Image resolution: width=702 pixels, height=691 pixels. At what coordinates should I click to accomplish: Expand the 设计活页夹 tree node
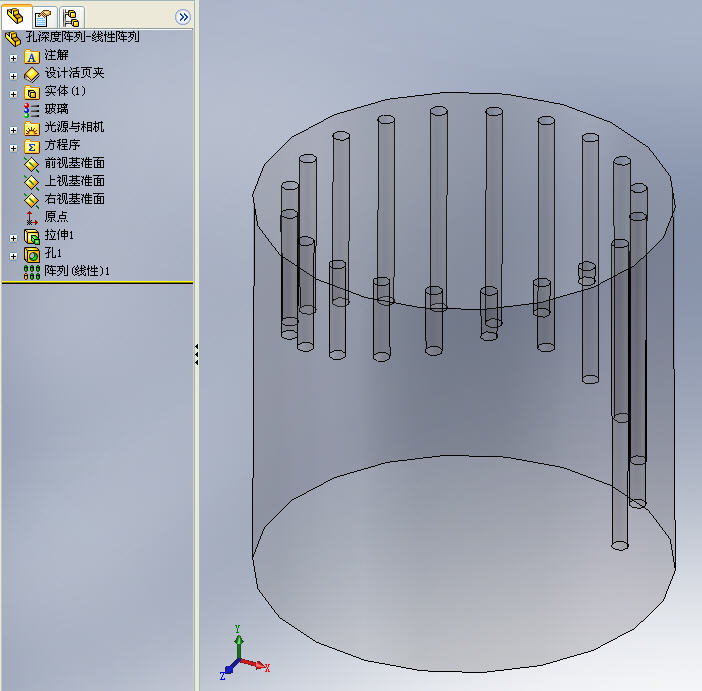(x=13, y=76)
